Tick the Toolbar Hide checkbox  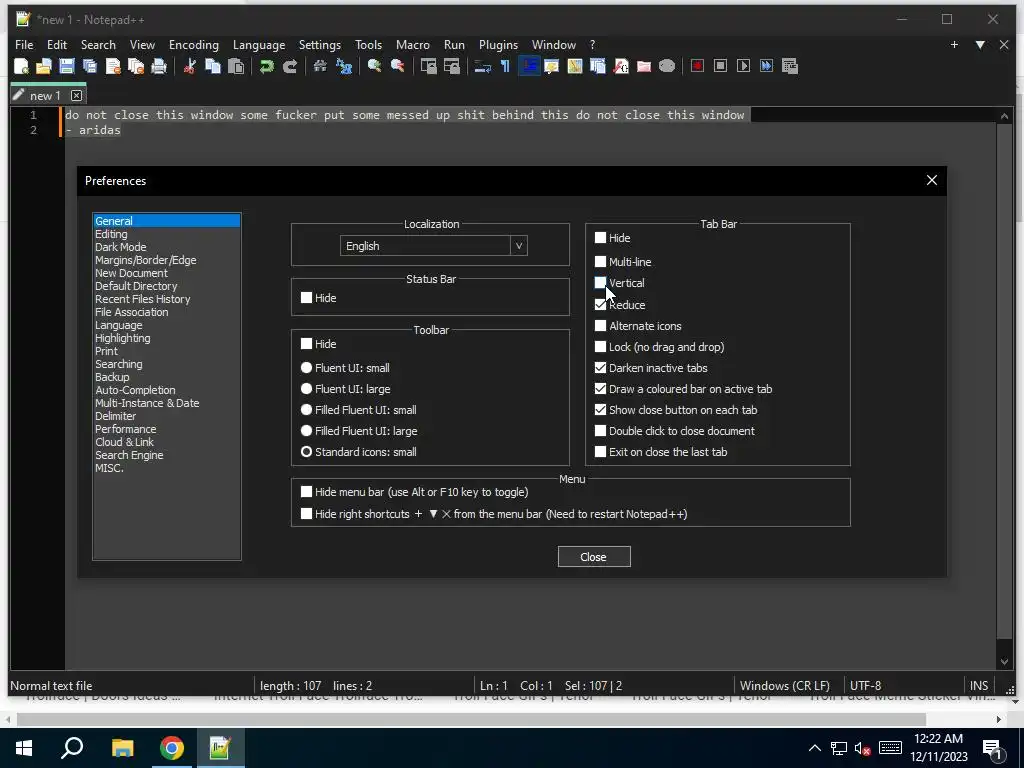[x=306, y=344]
